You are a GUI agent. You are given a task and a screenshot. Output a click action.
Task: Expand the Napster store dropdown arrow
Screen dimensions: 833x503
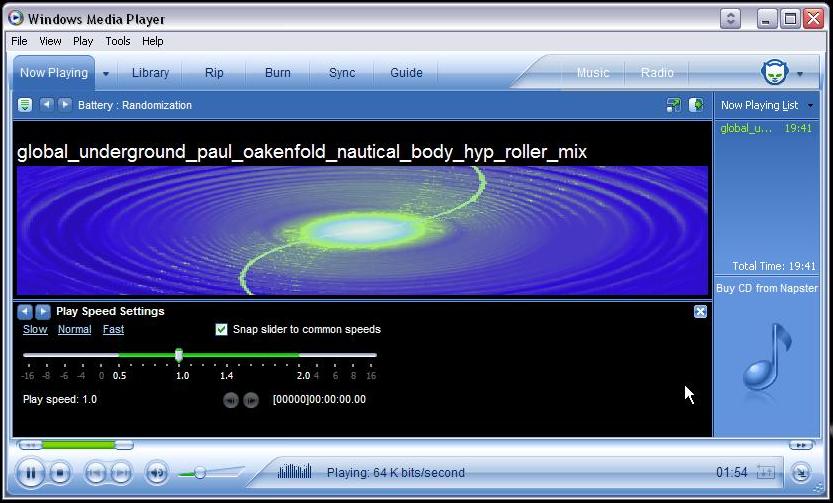(800, 73)
